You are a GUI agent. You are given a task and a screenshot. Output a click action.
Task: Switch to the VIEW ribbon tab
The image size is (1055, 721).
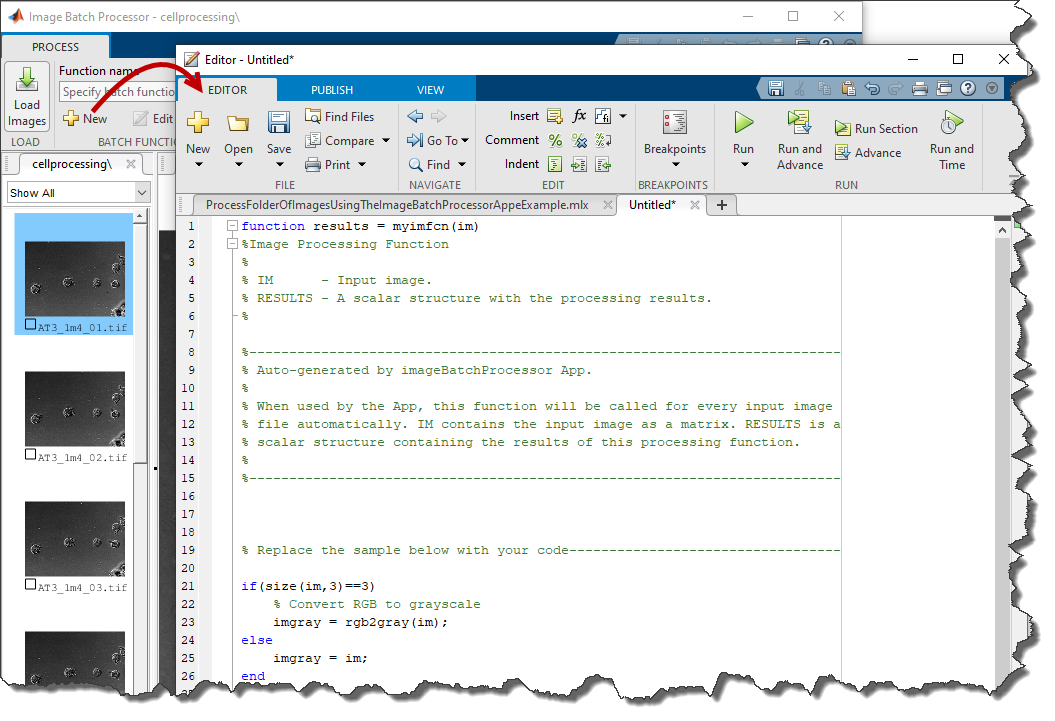(x=431, y=90)
